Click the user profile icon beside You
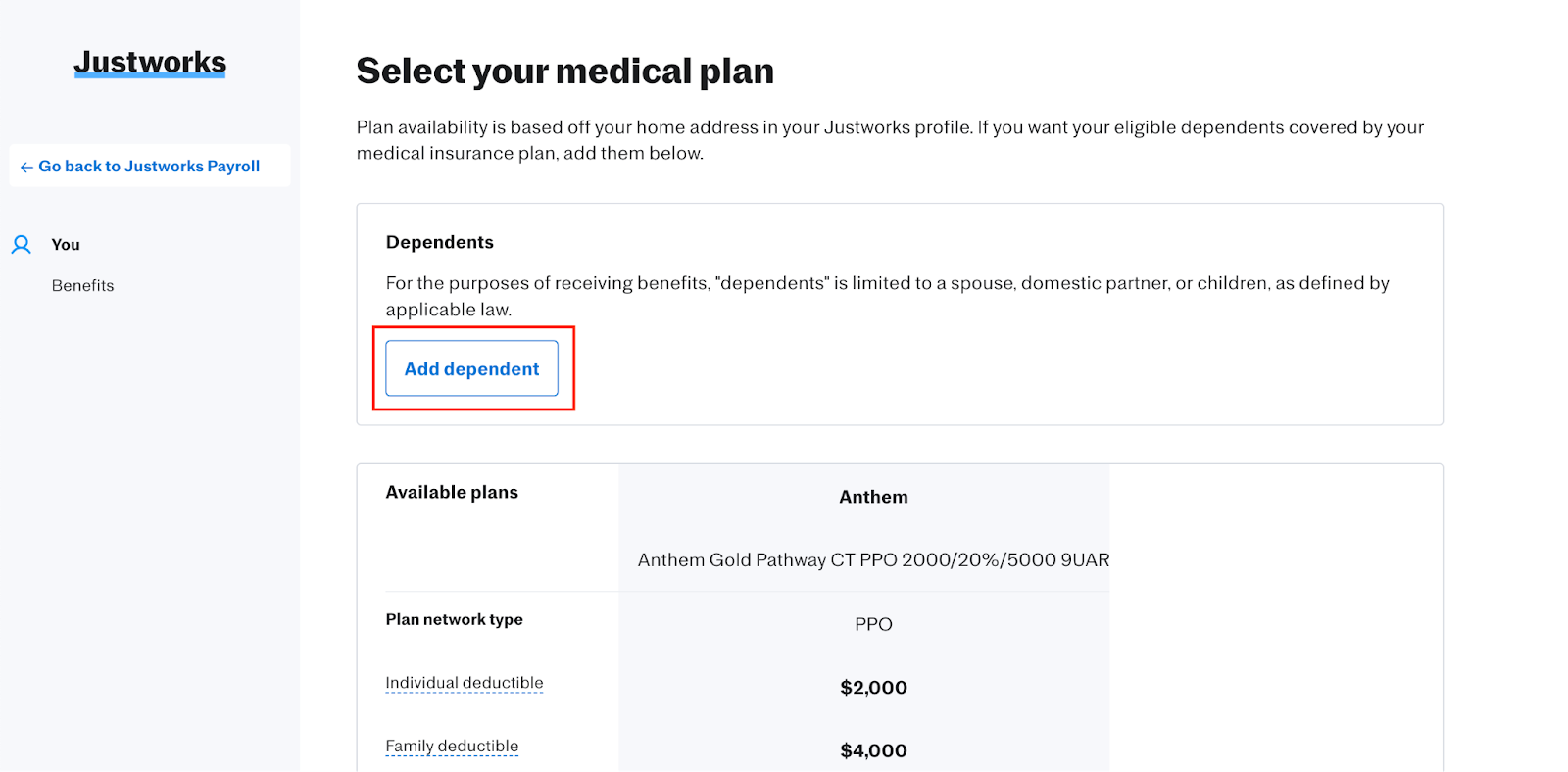 click(22, 245)
